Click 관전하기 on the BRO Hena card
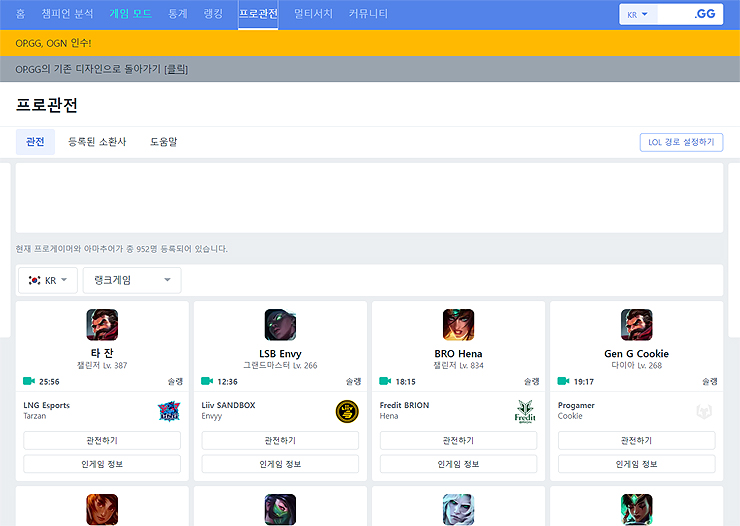Screen dimensions: 740x526 point(458,440)
